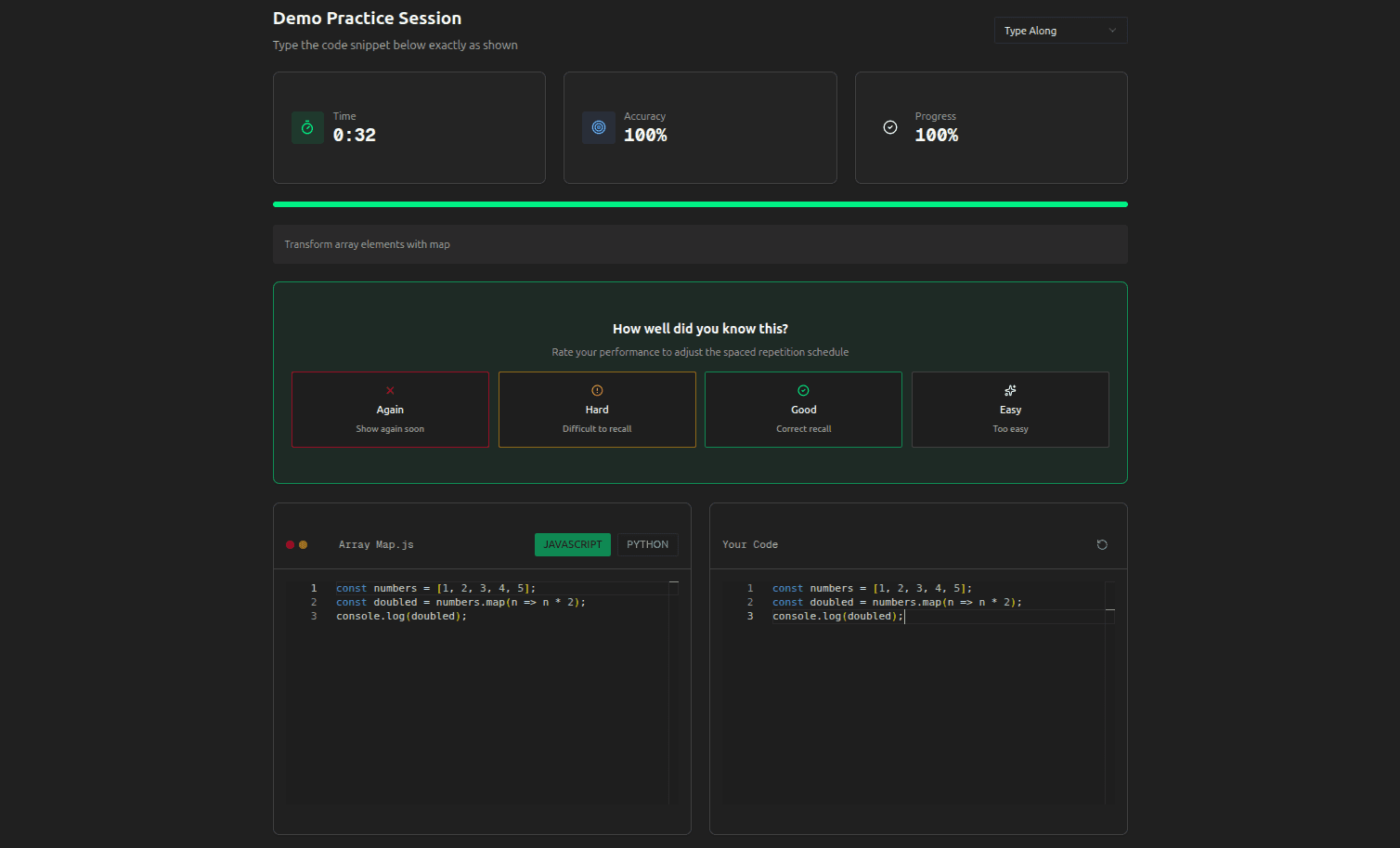Image resolution: width=1400 pixels, height=848 pixels.
Task: Click the sparkles icon on Easy
Action: [1010, 391]
